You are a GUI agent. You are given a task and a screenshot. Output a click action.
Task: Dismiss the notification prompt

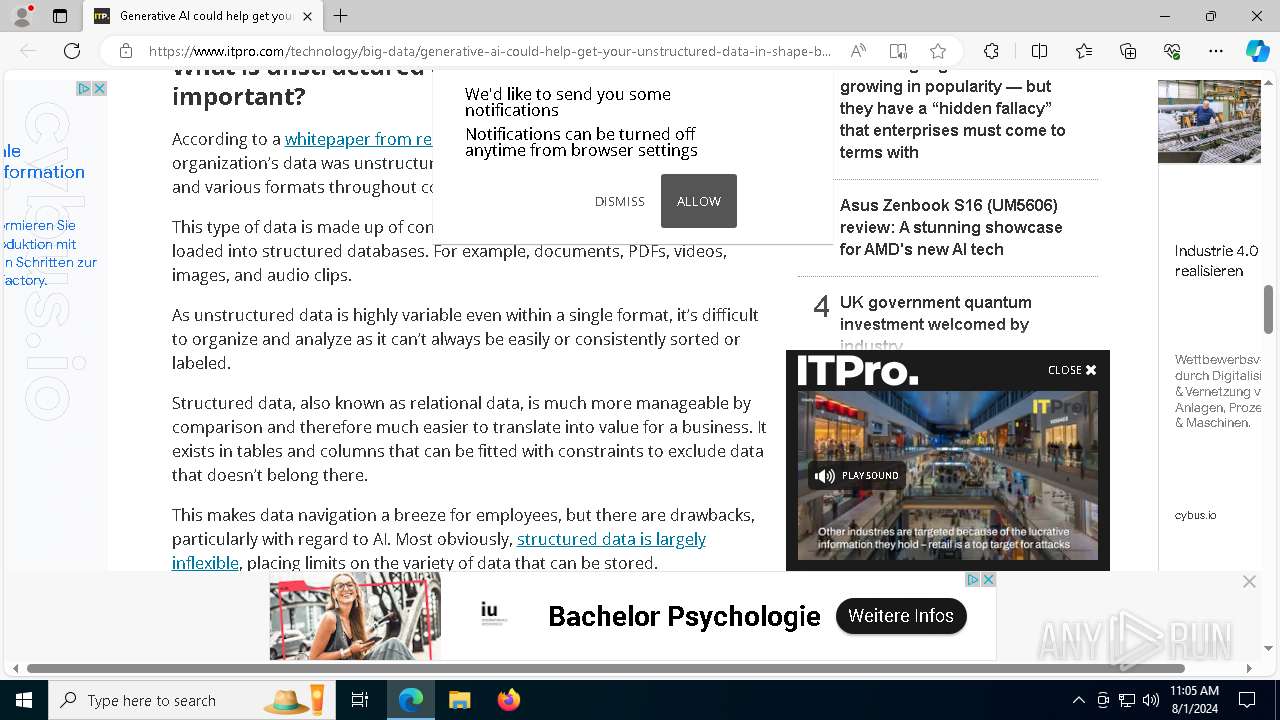tap(620, 201)
